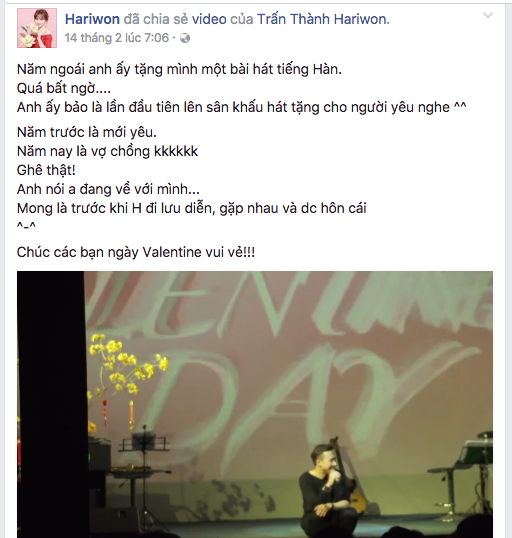Follow the 'video' link in post header

click(x=209, y=19)
